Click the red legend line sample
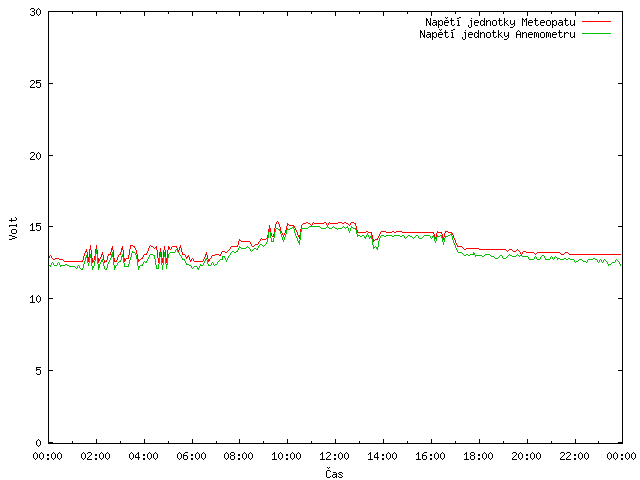The image size is (640, 480). coord(596,21)
